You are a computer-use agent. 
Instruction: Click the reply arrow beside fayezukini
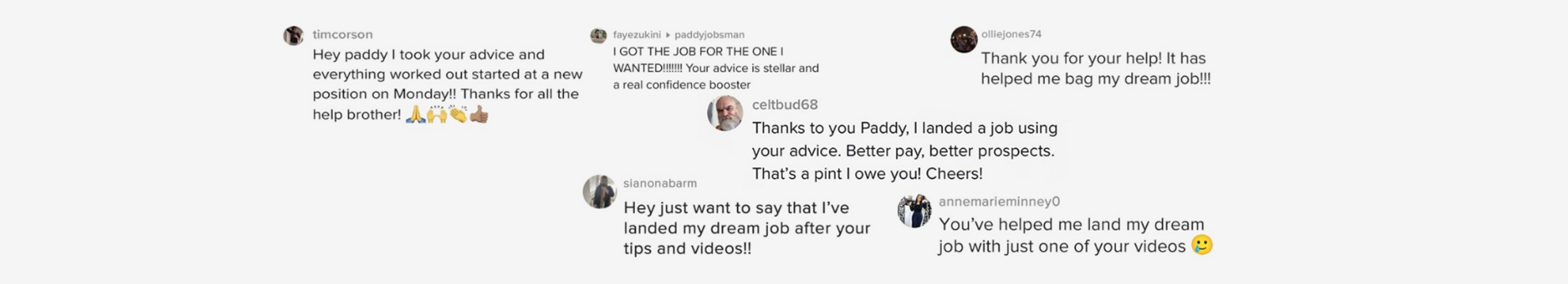668,35
